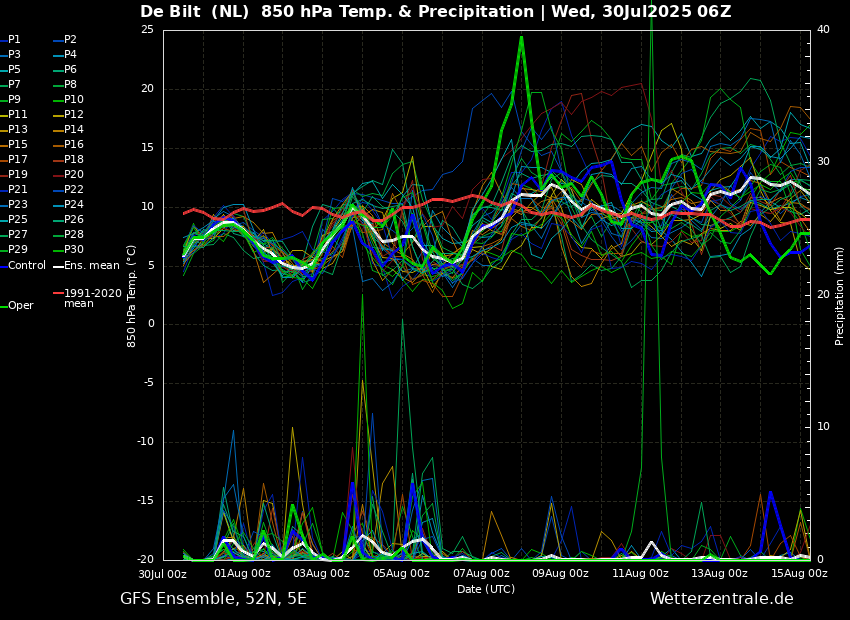Click the Wetterzentrale.de credit text
The width and height of the screenshot is (850, 620).
coord(722,599)
